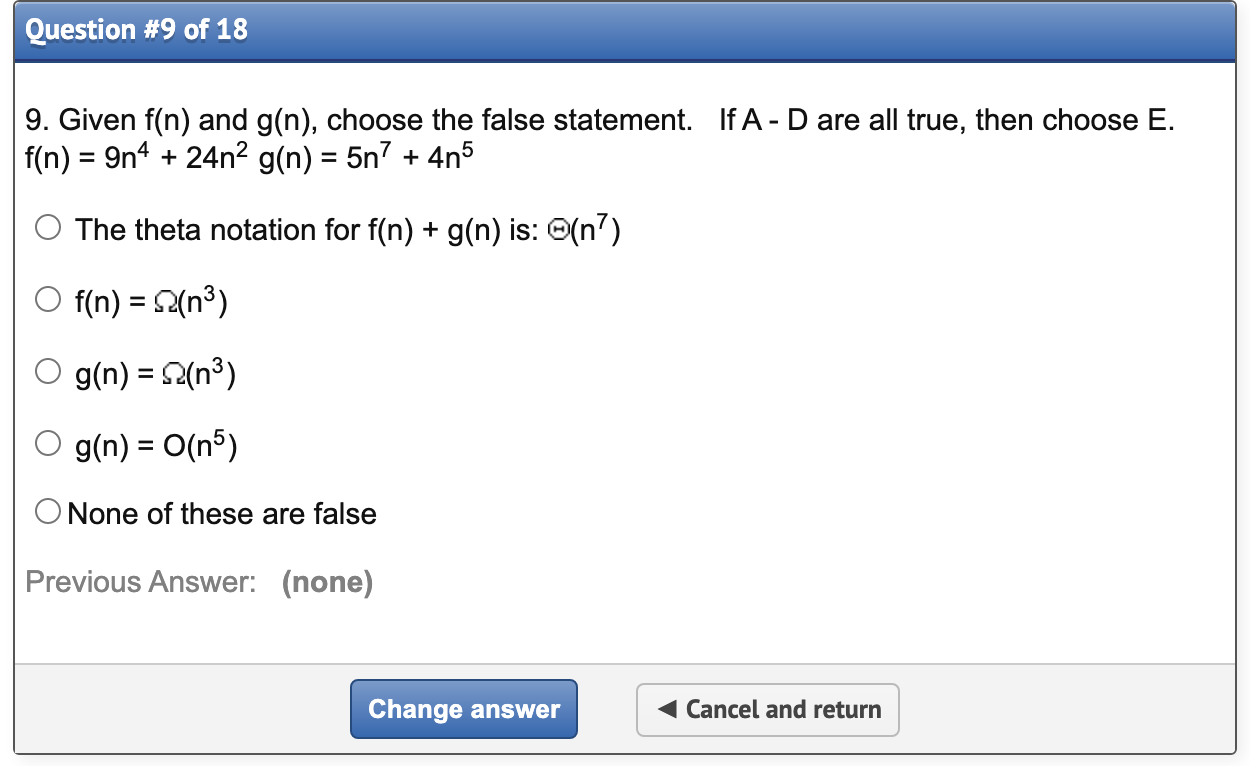1250x766 pixels.
Task: Click the option text 'f(n) = Ω(n³)'
Action: (x=148, y=301)
